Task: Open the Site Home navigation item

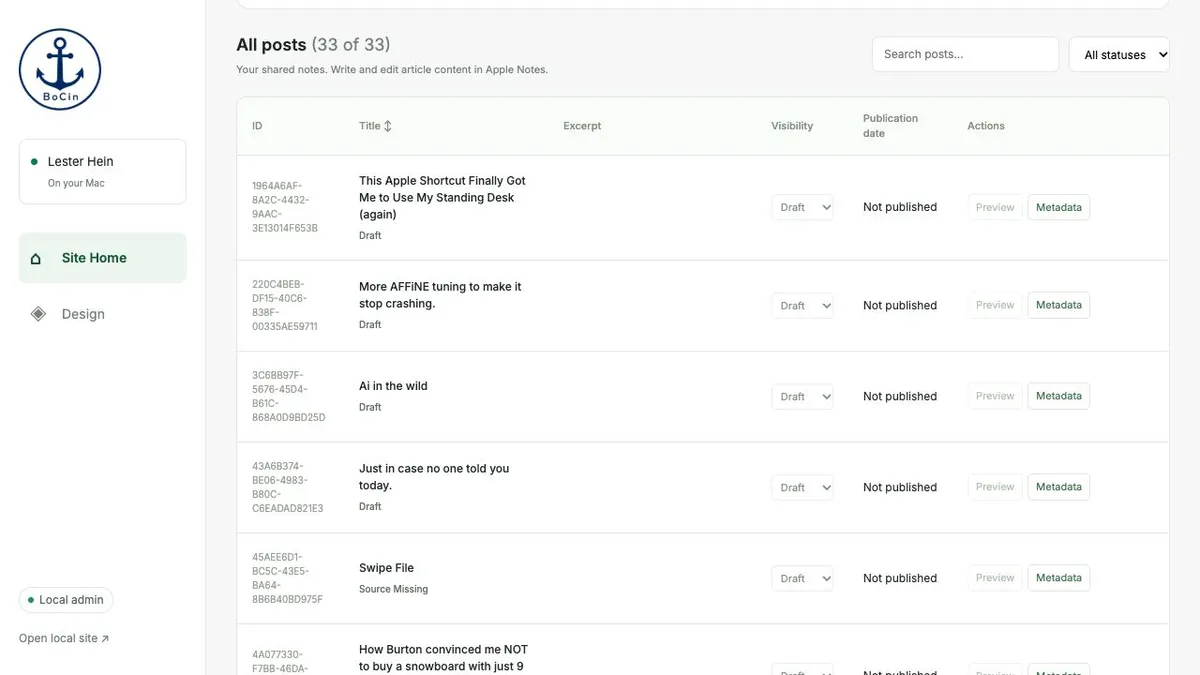Action: pyautogui.click(x=102, y=258)
